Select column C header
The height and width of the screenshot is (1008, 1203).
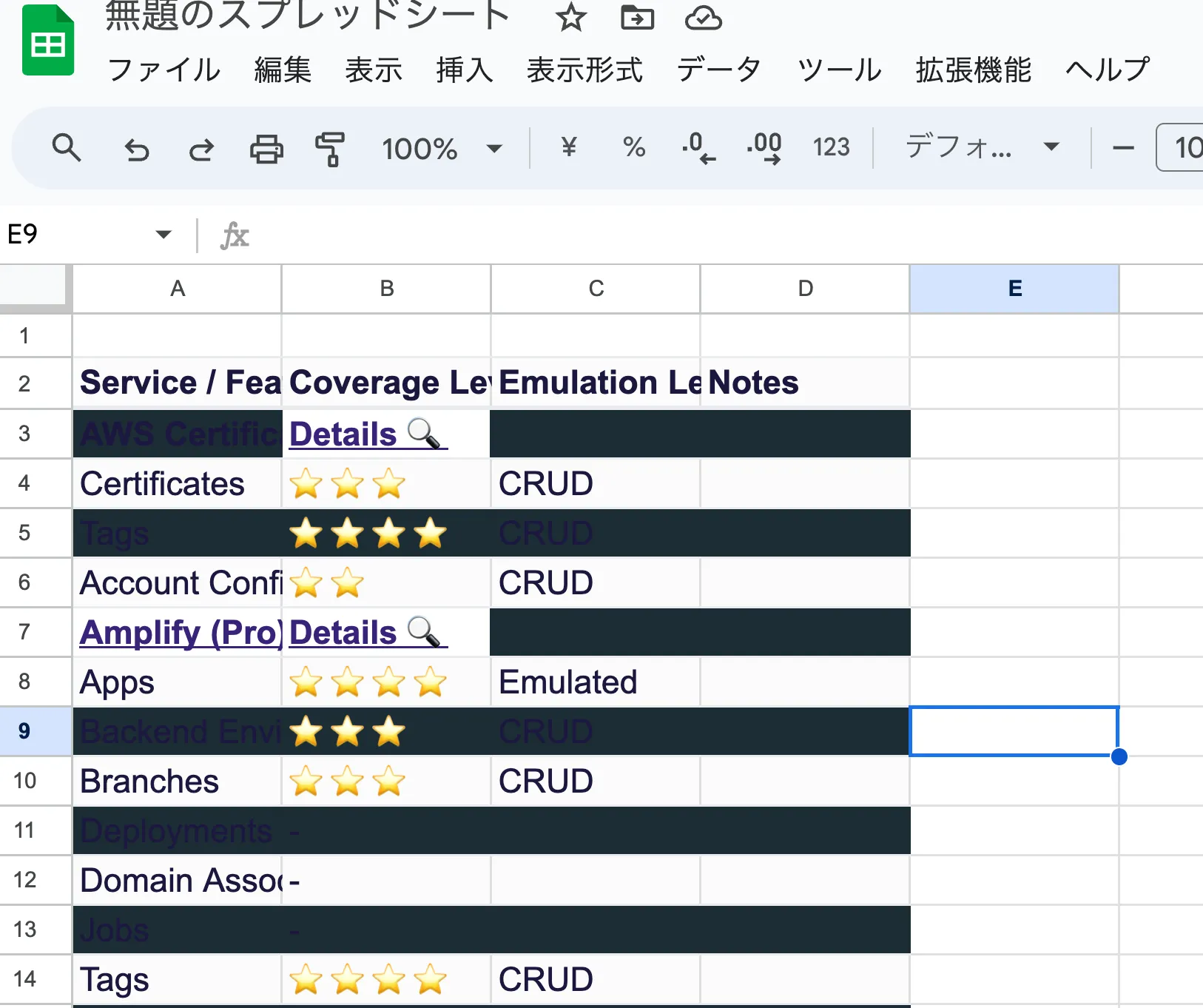pos(596,289)
